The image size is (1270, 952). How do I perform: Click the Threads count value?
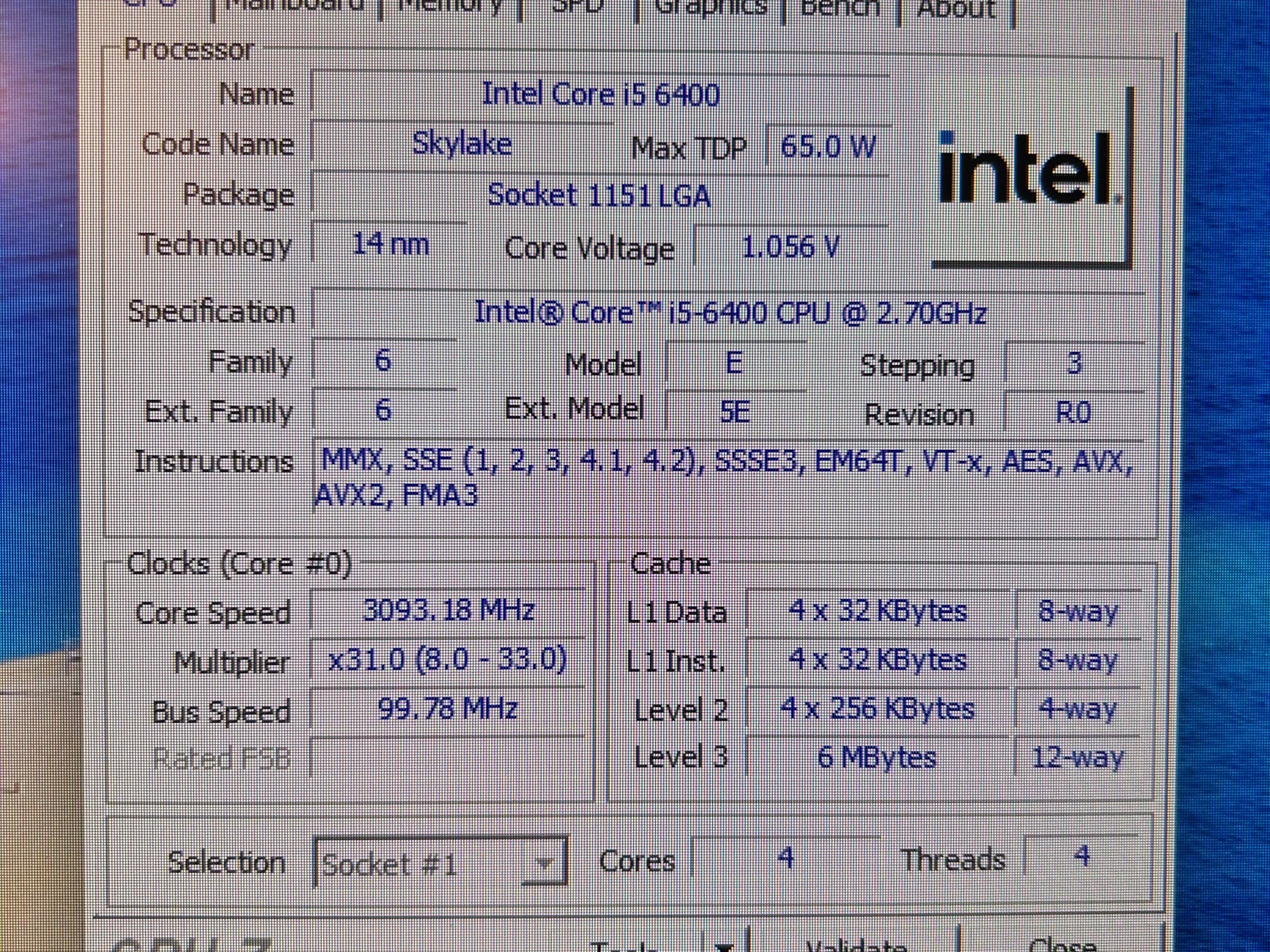coord(1082,857)
